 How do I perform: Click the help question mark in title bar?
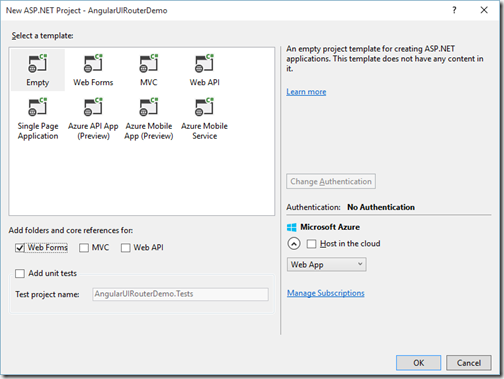tap(454, 10)
